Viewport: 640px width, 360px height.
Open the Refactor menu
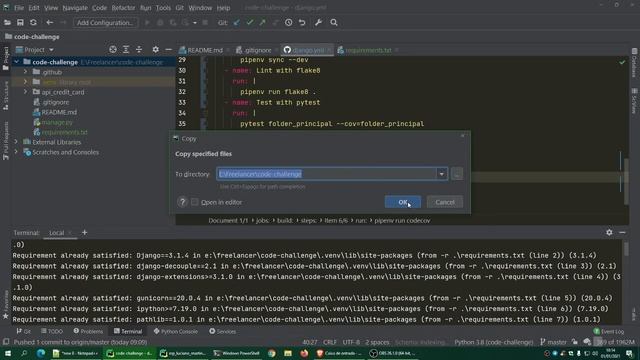point(123,8)
